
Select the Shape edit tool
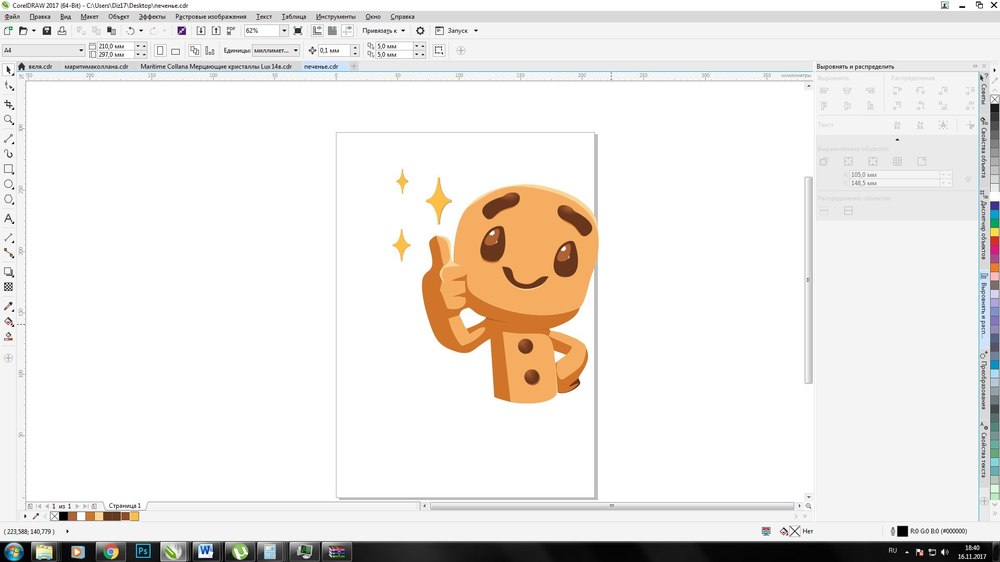(x=8, y=86)
